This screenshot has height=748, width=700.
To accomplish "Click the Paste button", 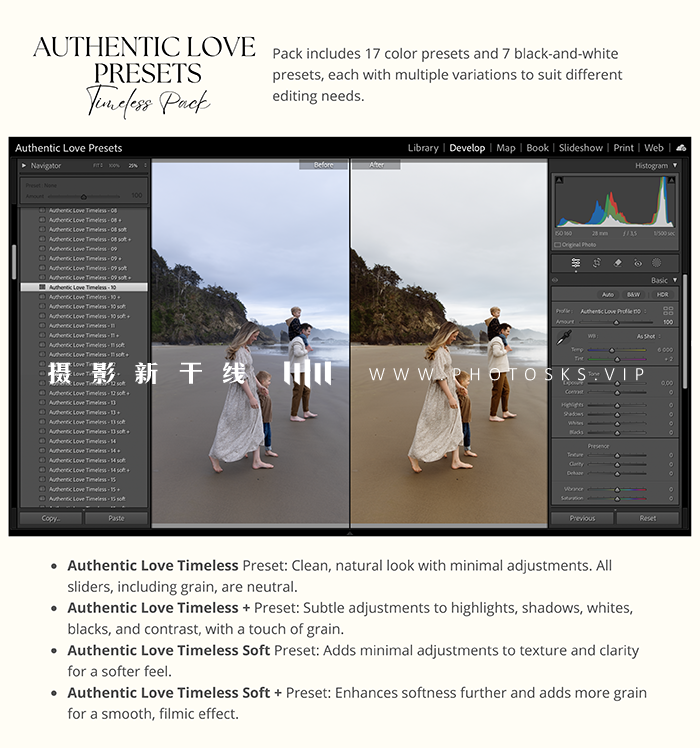I will pos(116,518).
